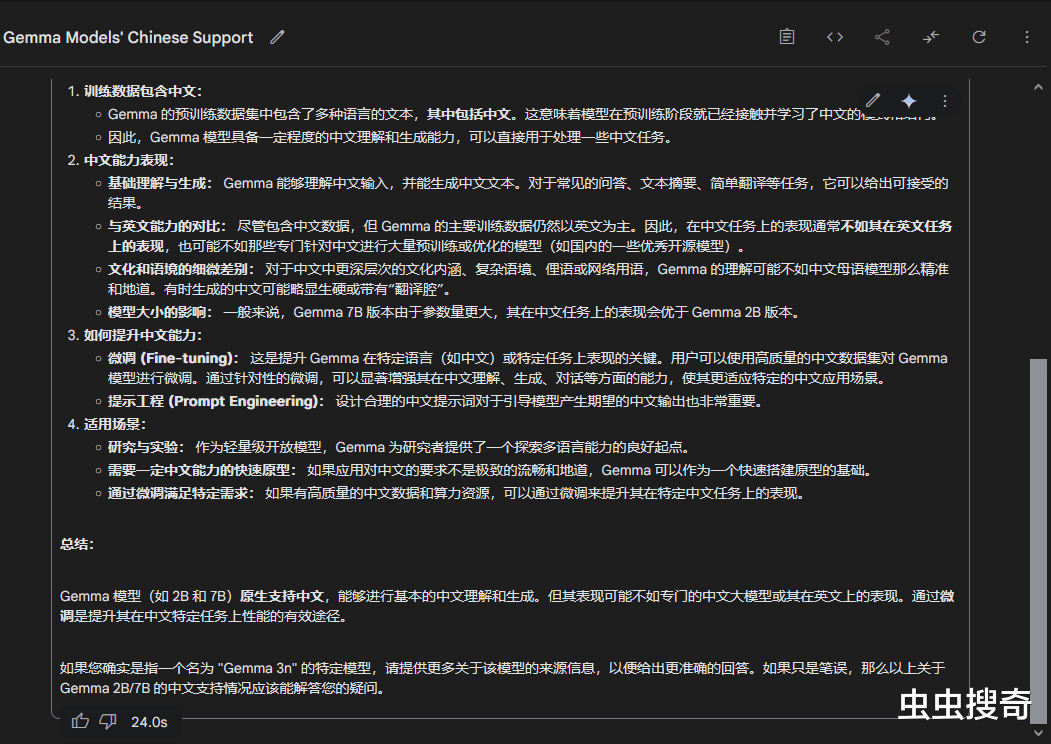Screen dimensions: 1051x744
Task: Click the 总结 heading
Action: [76, 544]
